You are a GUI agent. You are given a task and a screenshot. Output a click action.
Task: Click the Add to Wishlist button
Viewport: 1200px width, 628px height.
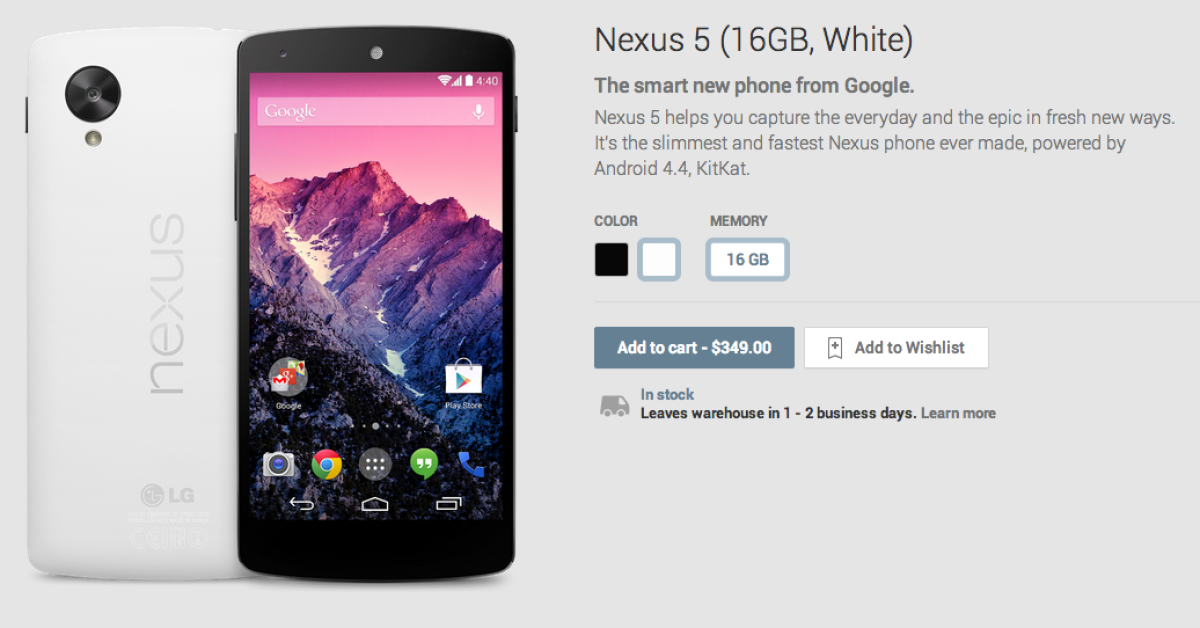click(896, 348)
